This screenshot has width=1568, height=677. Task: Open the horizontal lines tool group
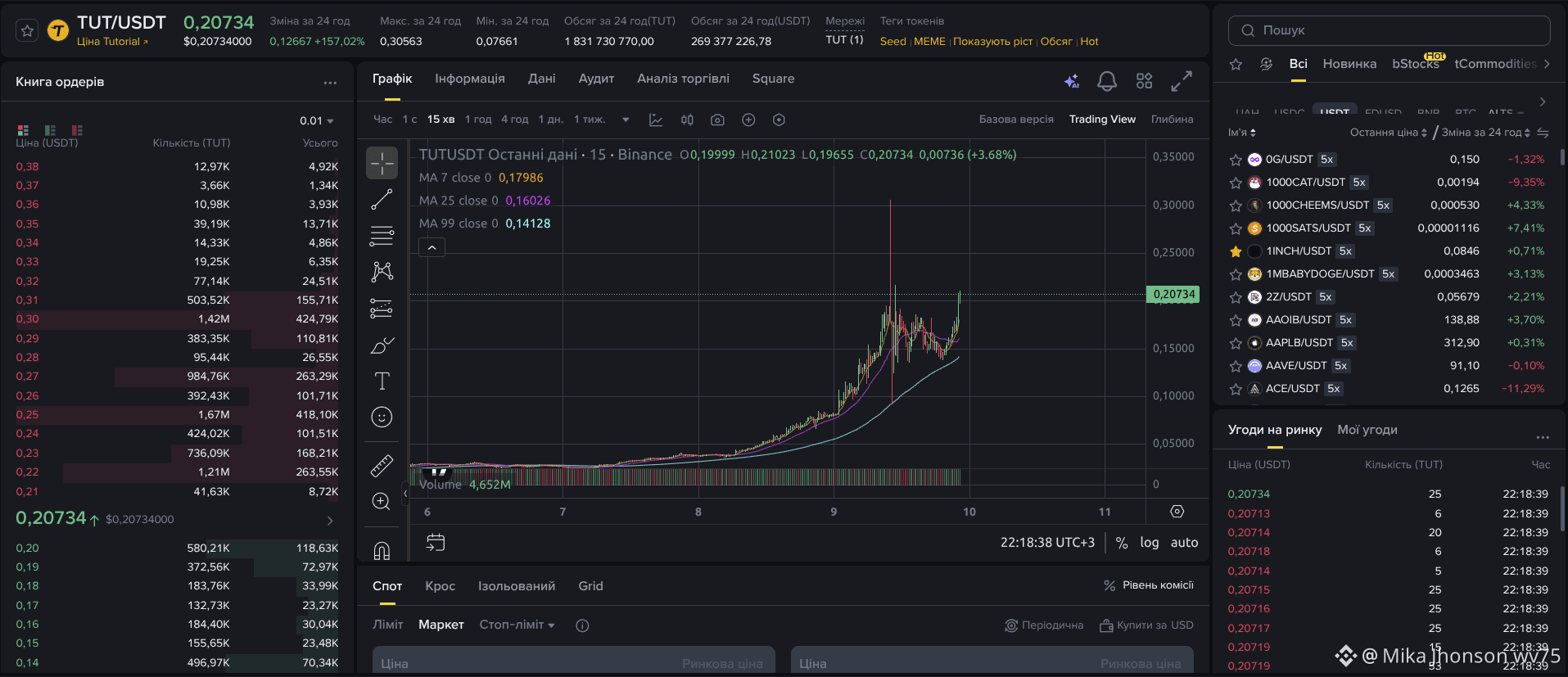(382, 236)
